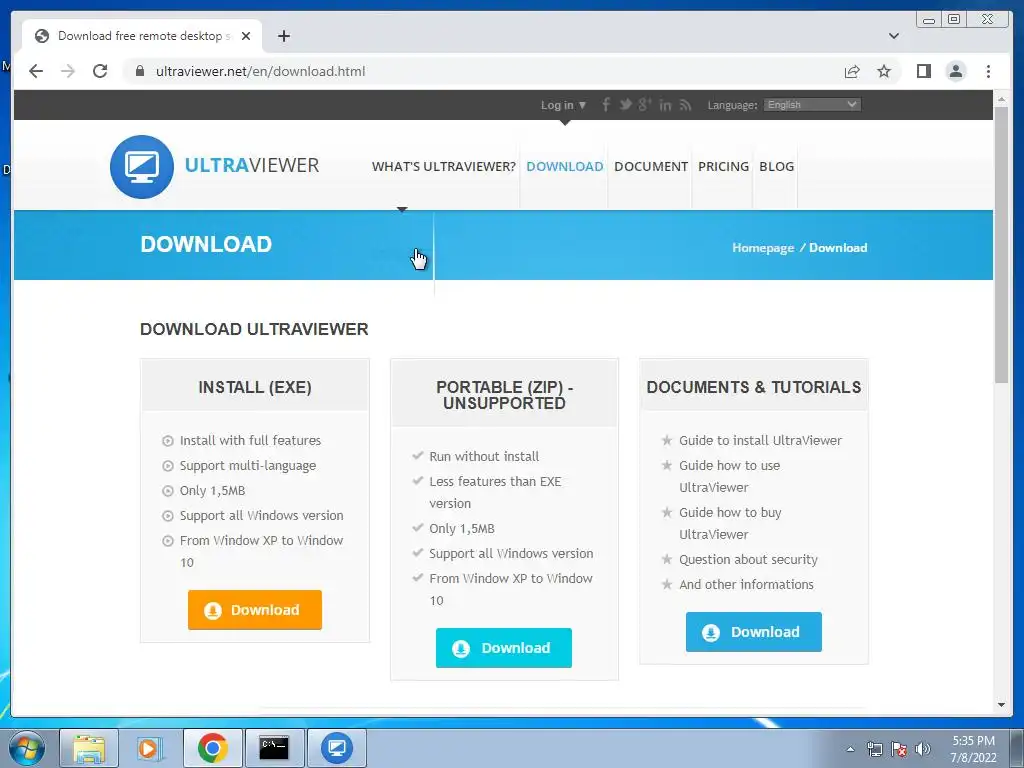The width and height of the screenshot is (1024, 768).
Task: Open Guide to install UltraViewer
Action: [x=760, y=440]
